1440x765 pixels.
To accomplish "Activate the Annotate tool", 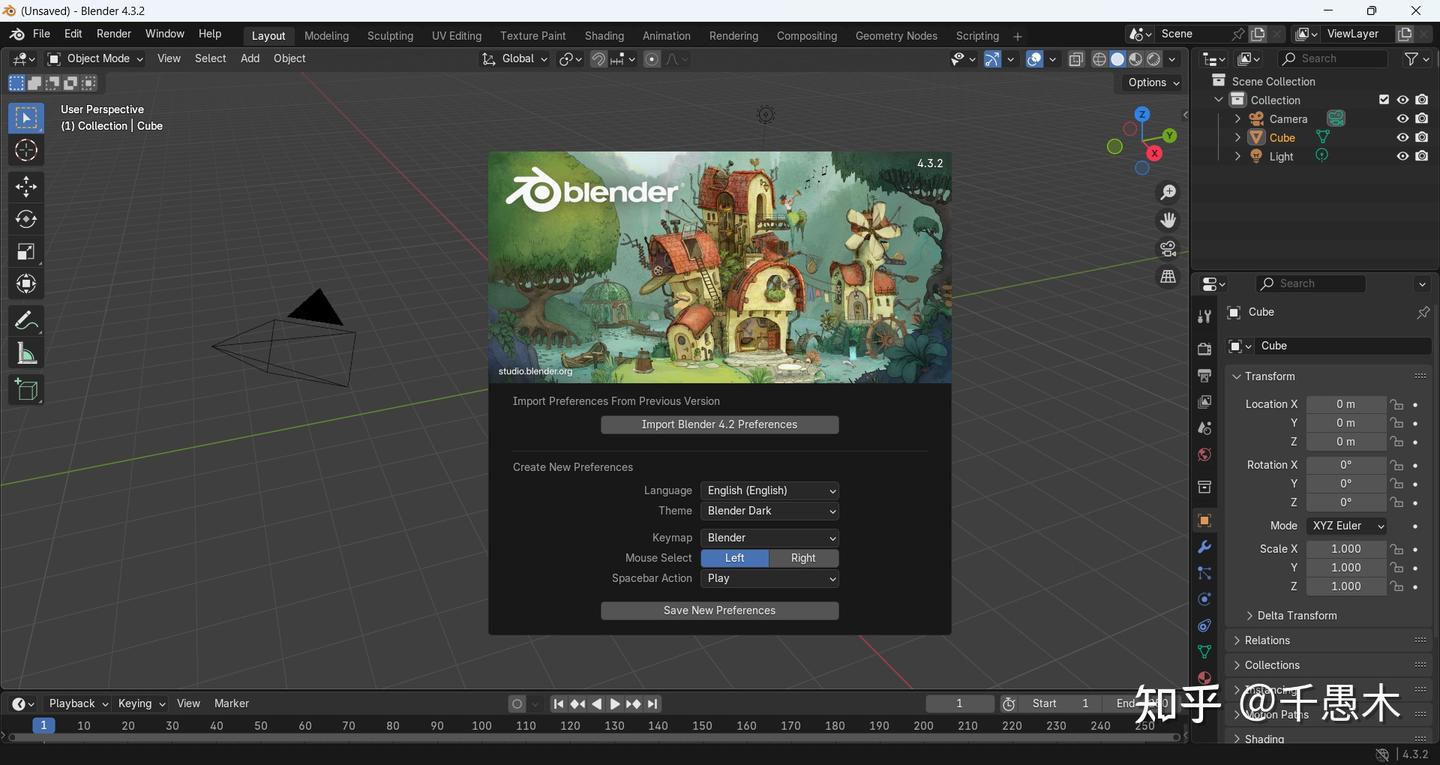I will pos(26,319).
